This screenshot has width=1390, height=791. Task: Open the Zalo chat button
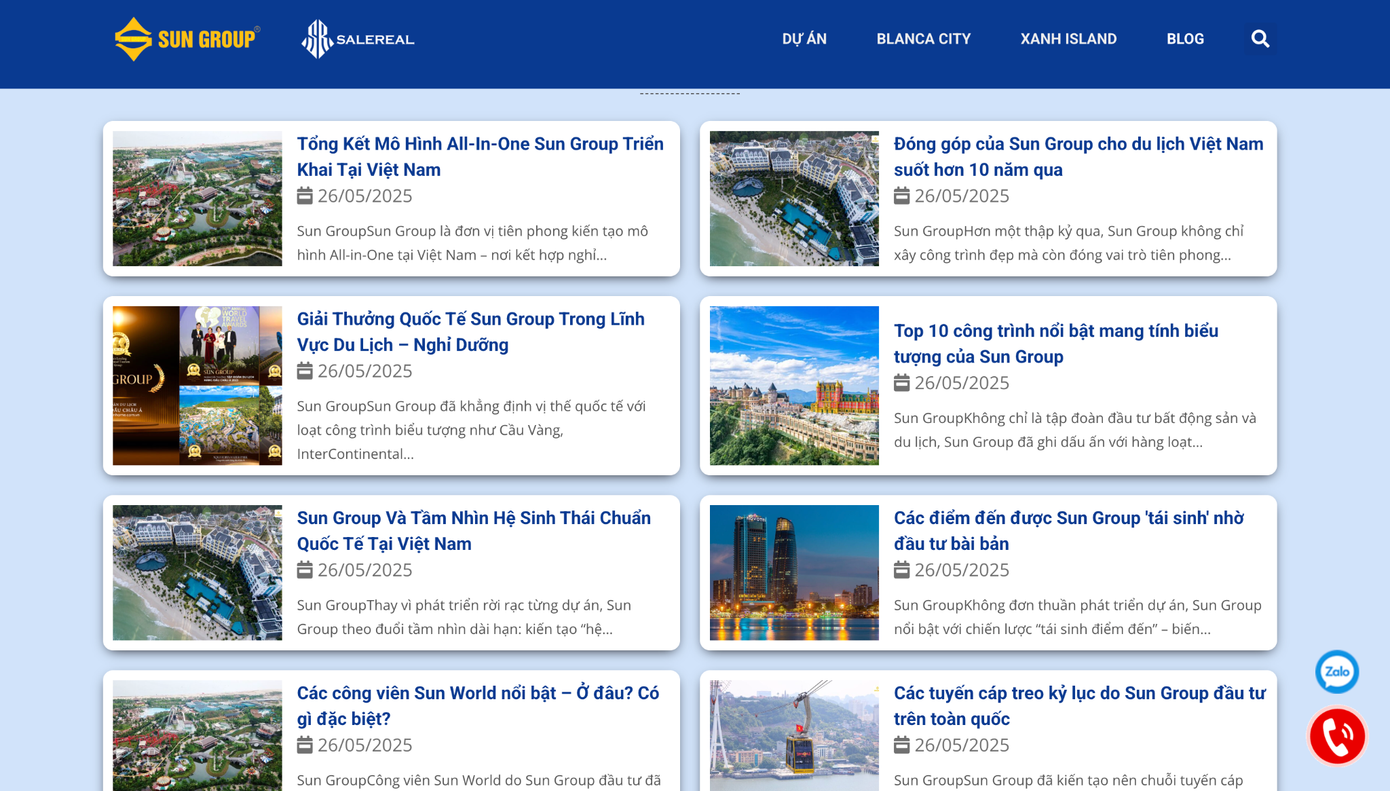[x=1336, y=672]
